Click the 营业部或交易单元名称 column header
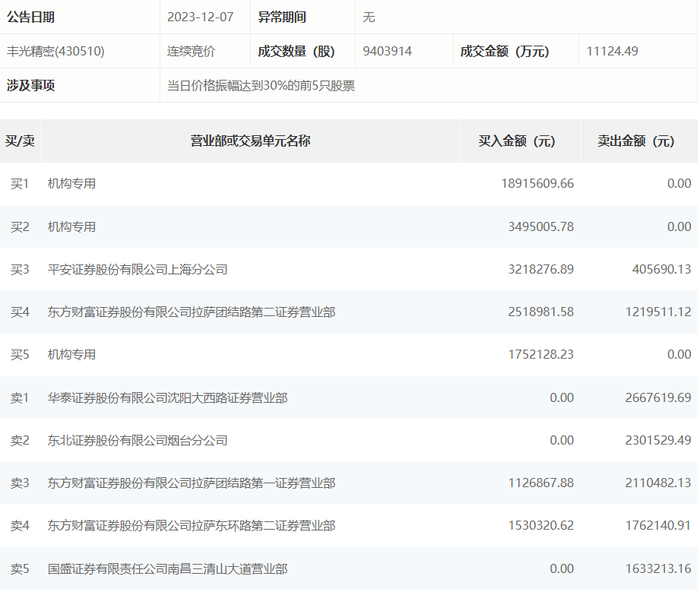The width and height of the screenshot is (700, 592). [x=250, y=141]
